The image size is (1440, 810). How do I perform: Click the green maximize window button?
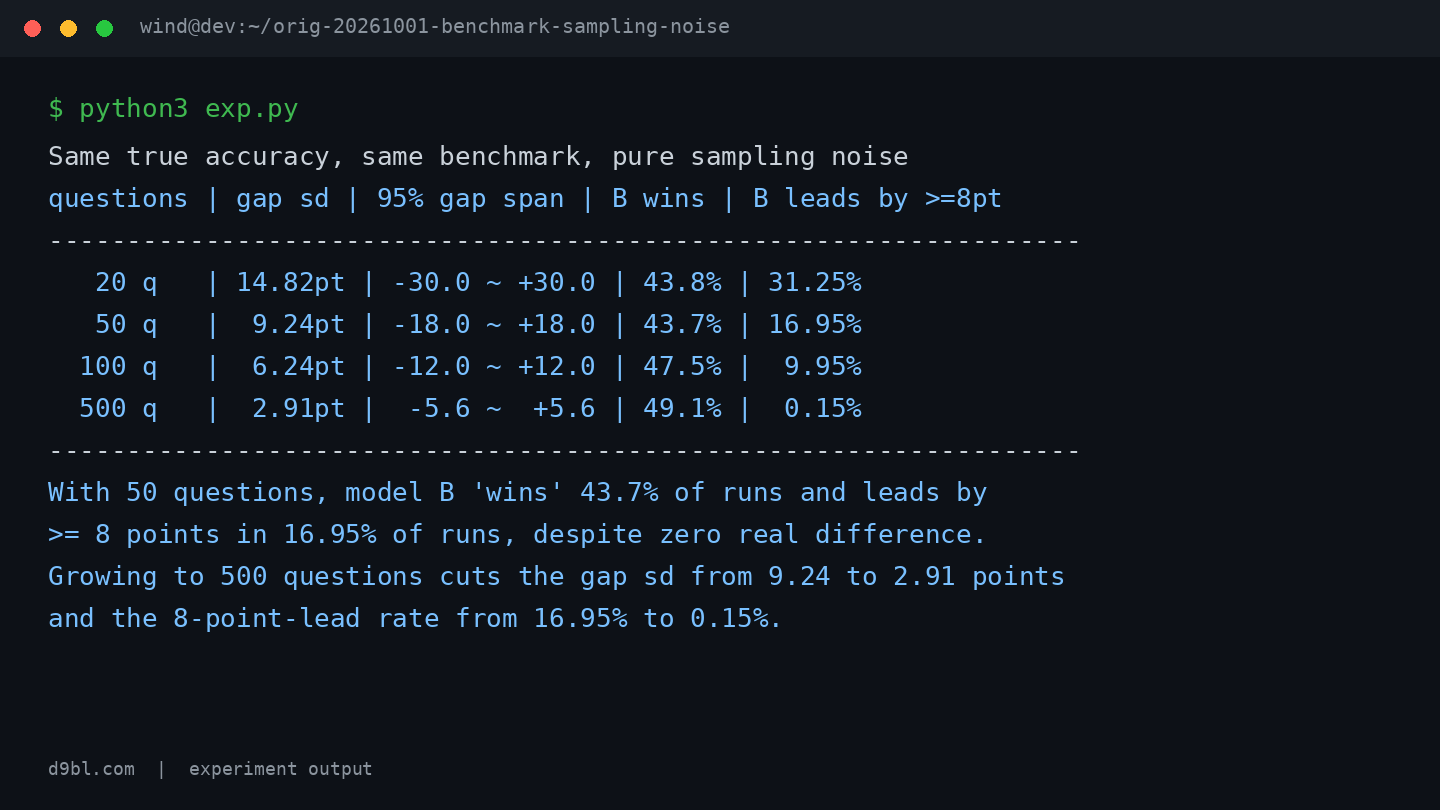104,28
